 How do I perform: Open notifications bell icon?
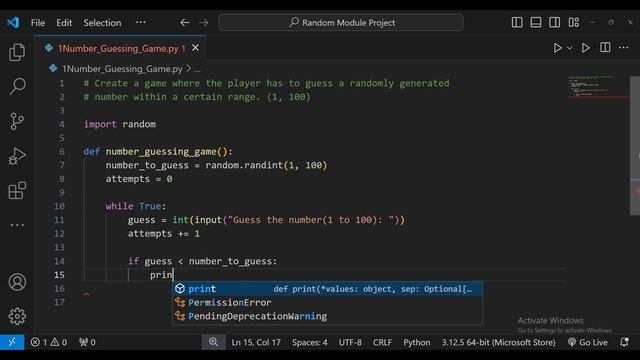point(624,342)
